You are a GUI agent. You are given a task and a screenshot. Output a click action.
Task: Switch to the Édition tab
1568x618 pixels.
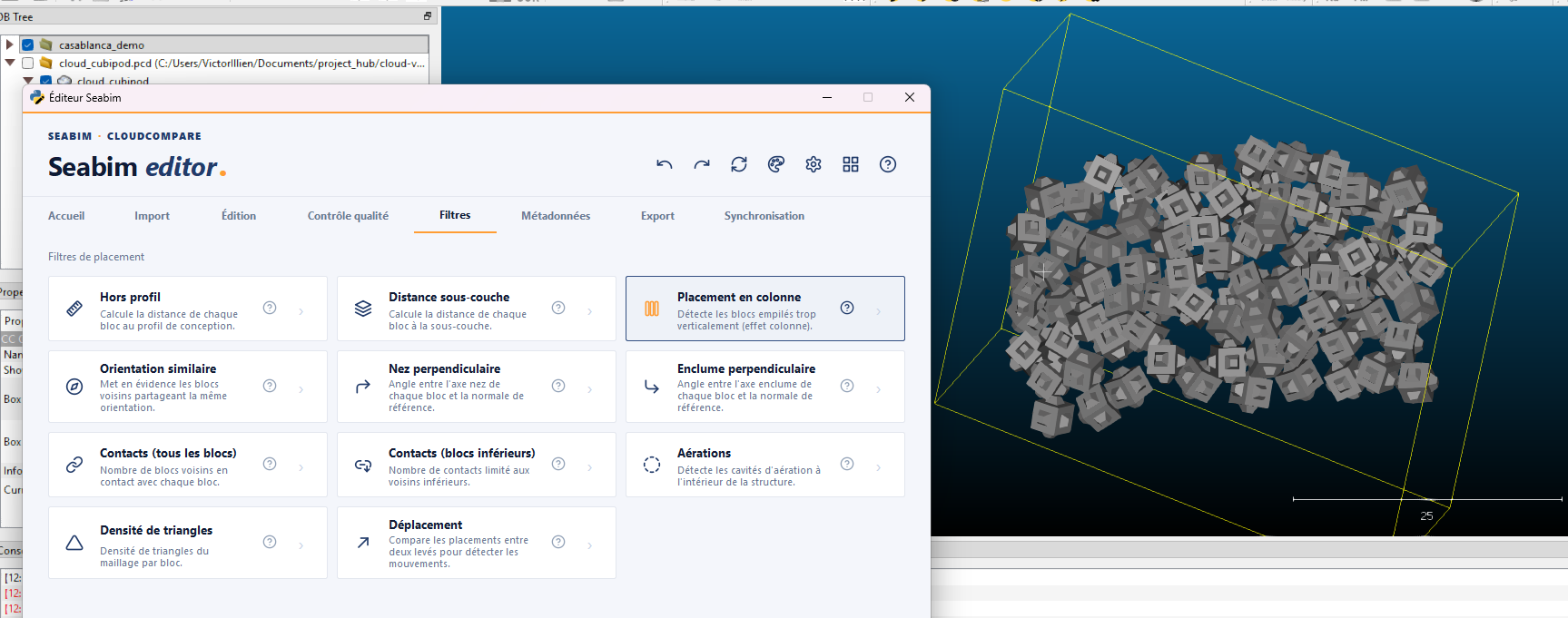(239, 216)
